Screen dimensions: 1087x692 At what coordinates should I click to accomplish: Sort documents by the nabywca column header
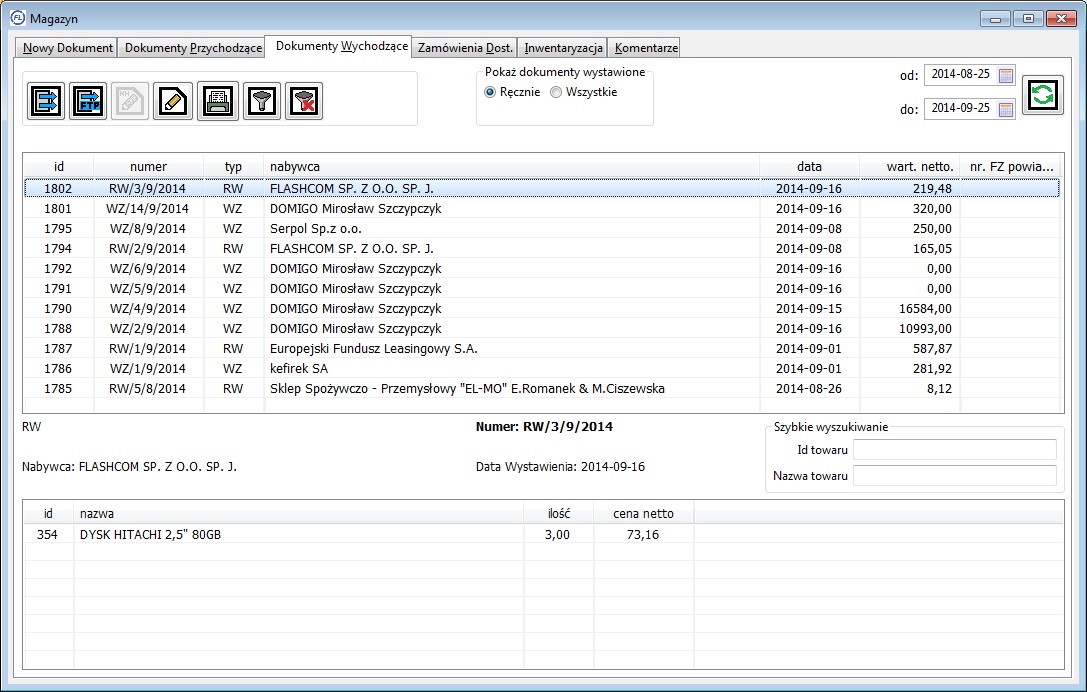(x=512, y=166)
